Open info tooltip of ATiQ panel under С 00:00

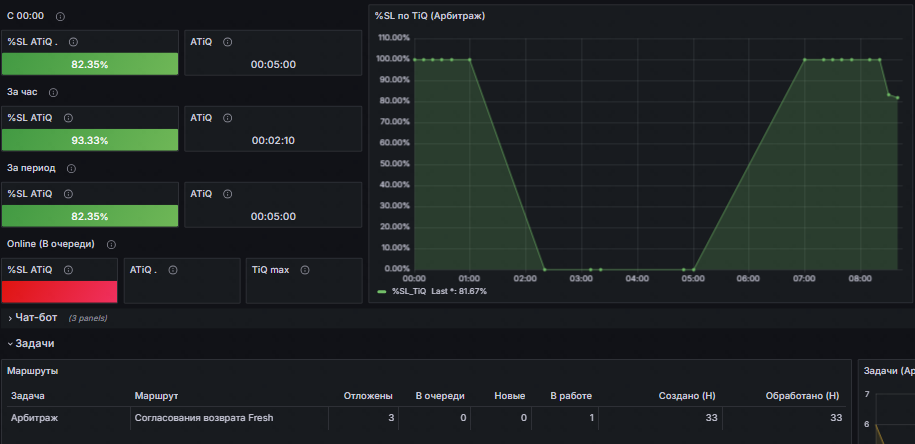point(228,42)
